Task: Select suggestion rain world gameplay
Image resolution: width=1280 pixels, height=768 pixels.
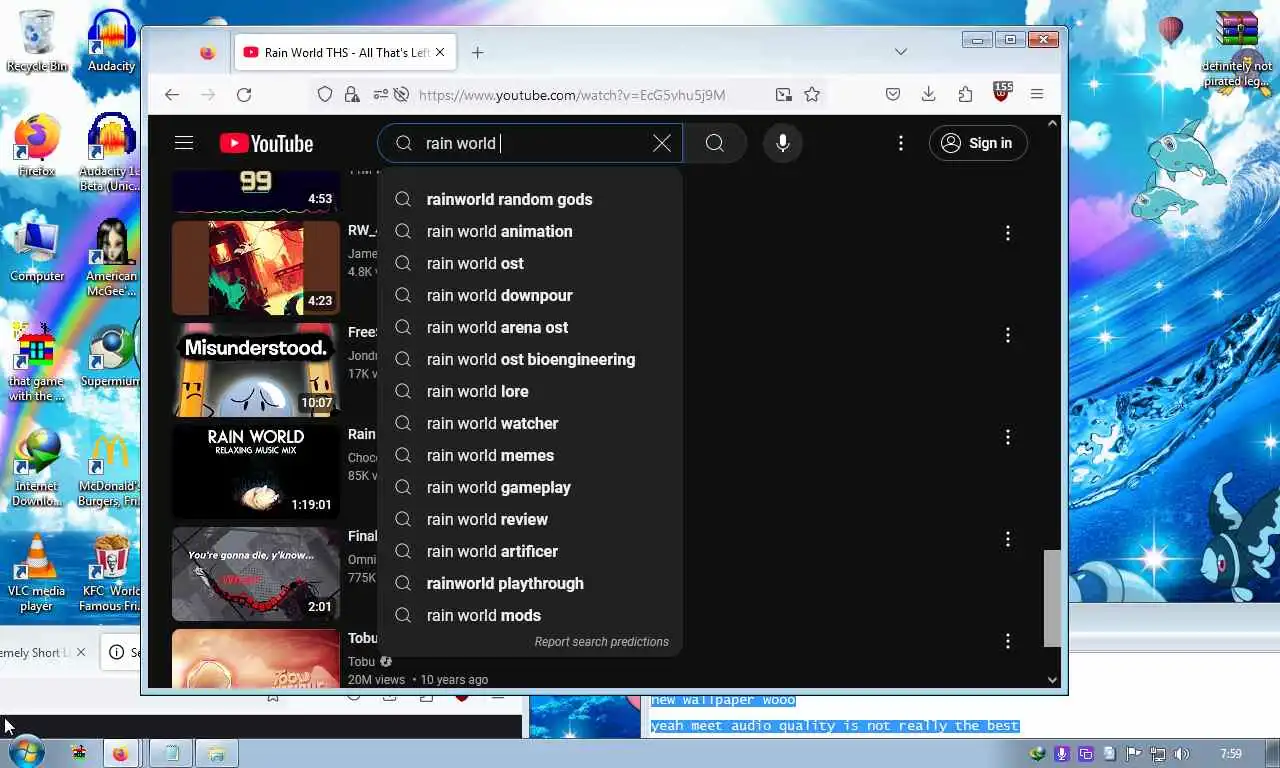Action: (x=530, y=487)
